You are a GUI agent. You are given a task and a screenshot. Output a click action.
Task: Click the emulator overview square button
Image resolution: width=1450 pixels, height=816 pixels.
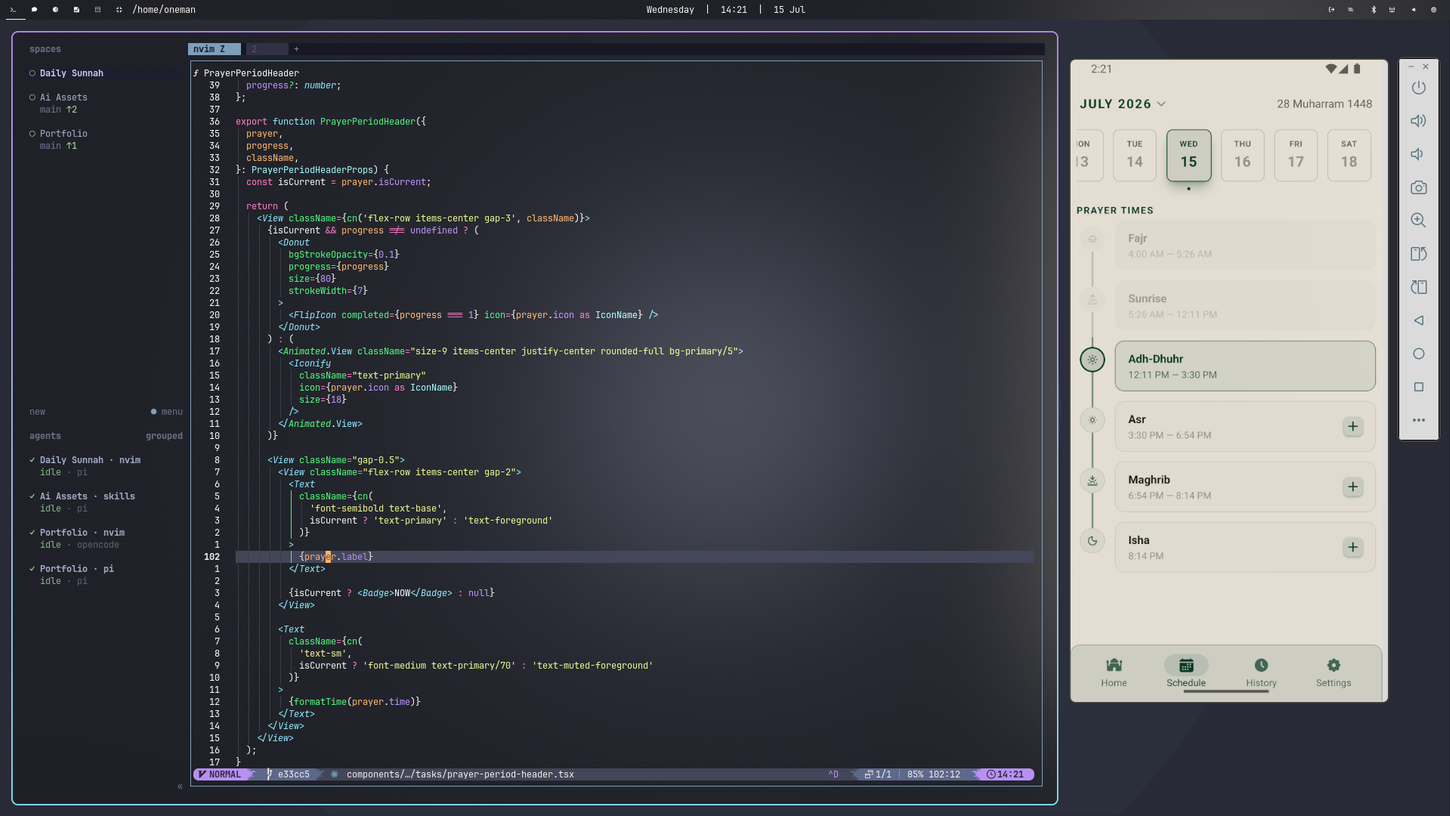tap(1418, 387)
